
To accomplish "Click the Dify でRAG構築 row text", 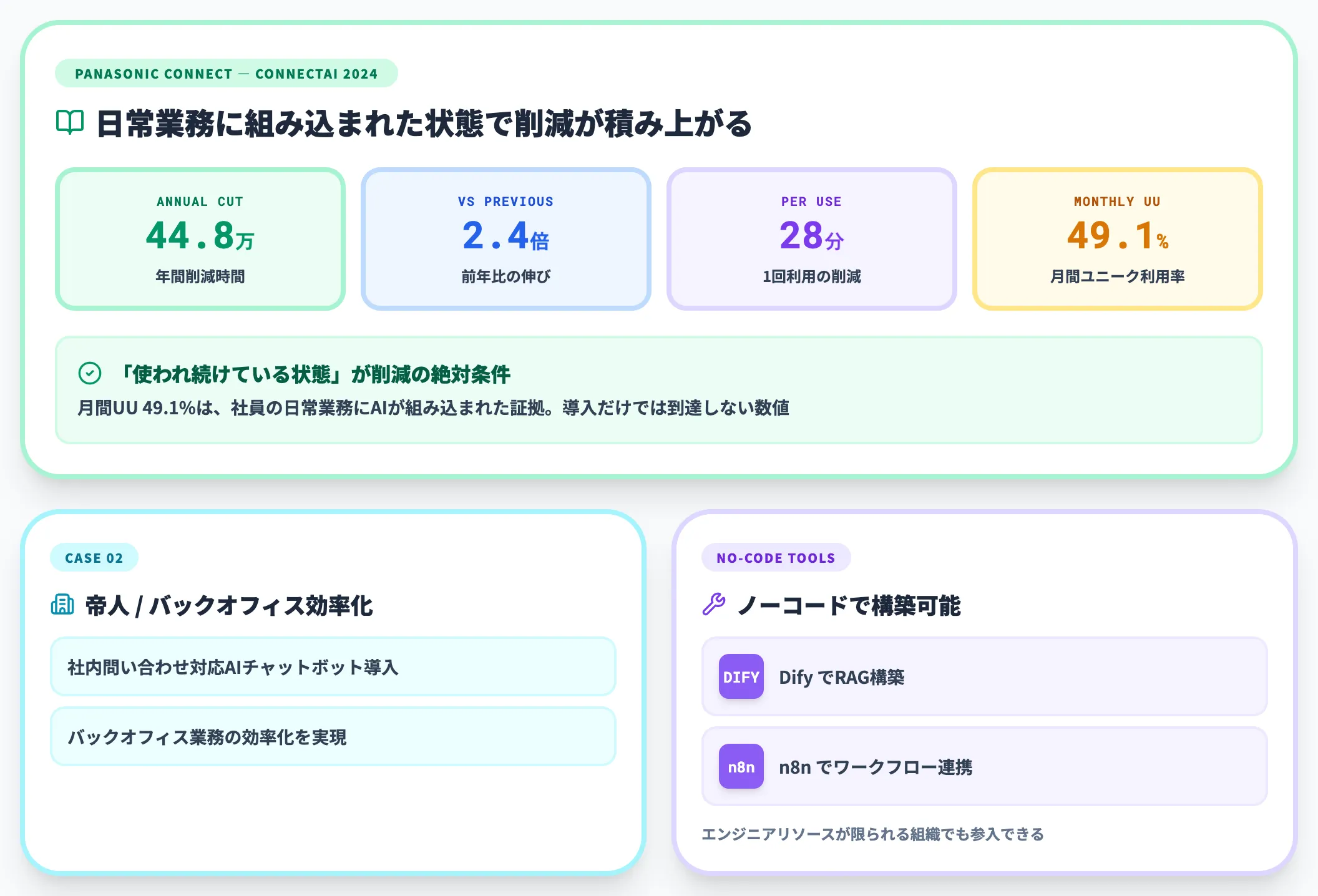I will click(842, 677).
